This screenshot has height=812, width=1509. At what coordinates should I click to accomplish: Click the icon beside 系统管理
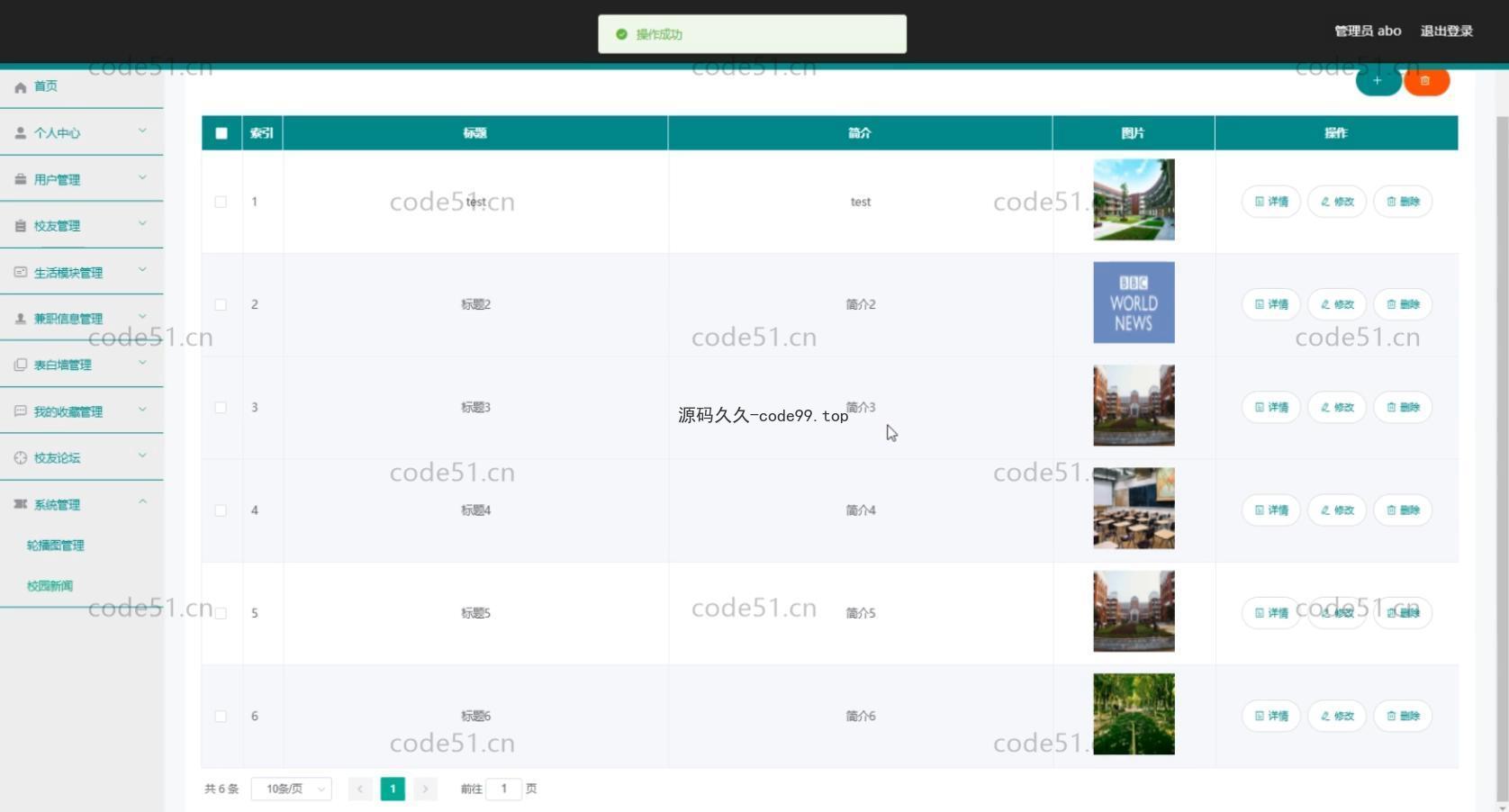tap(21, 504)
